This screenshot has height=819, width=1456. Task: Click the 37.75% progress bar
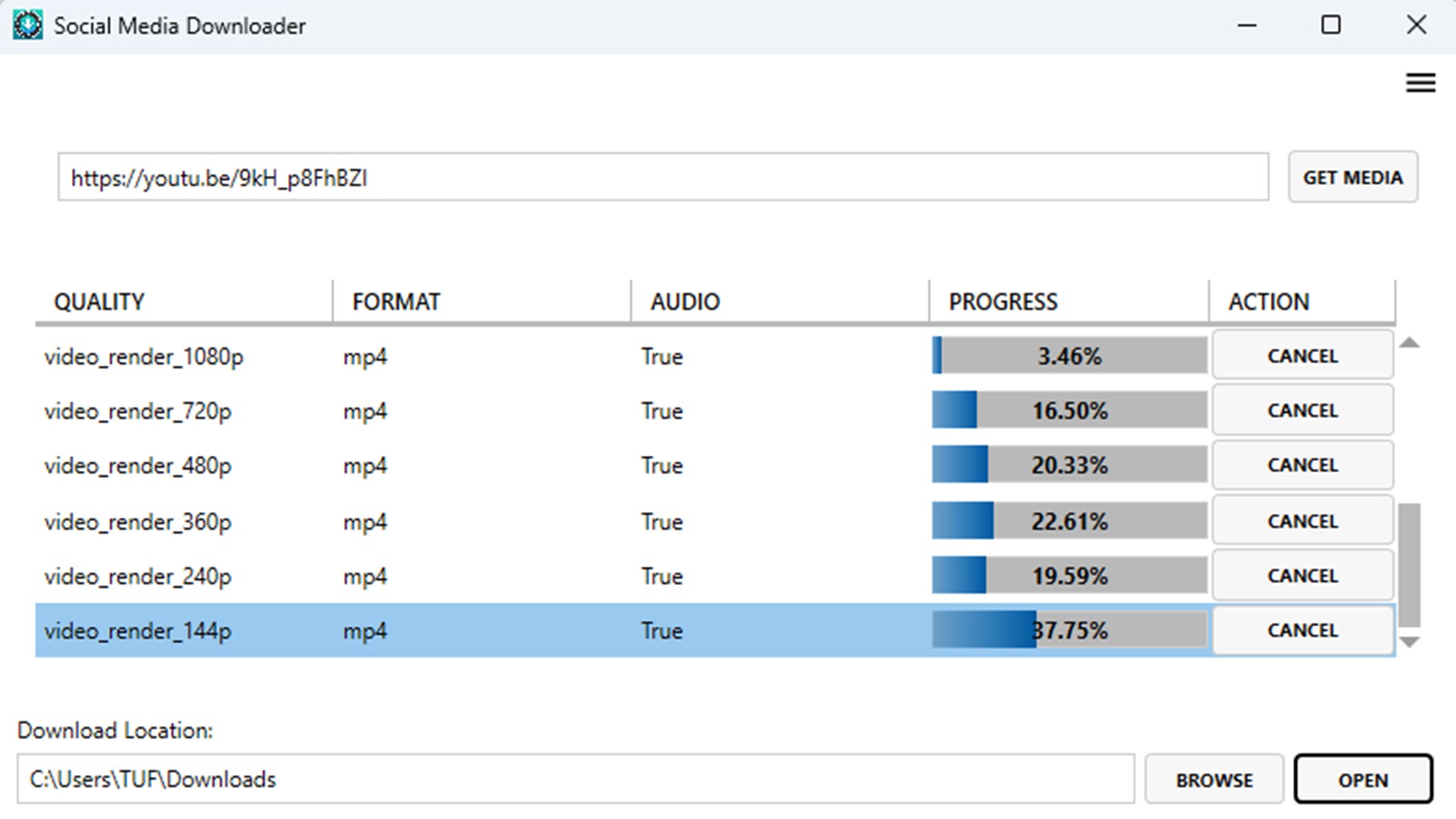pos(1068,630)
